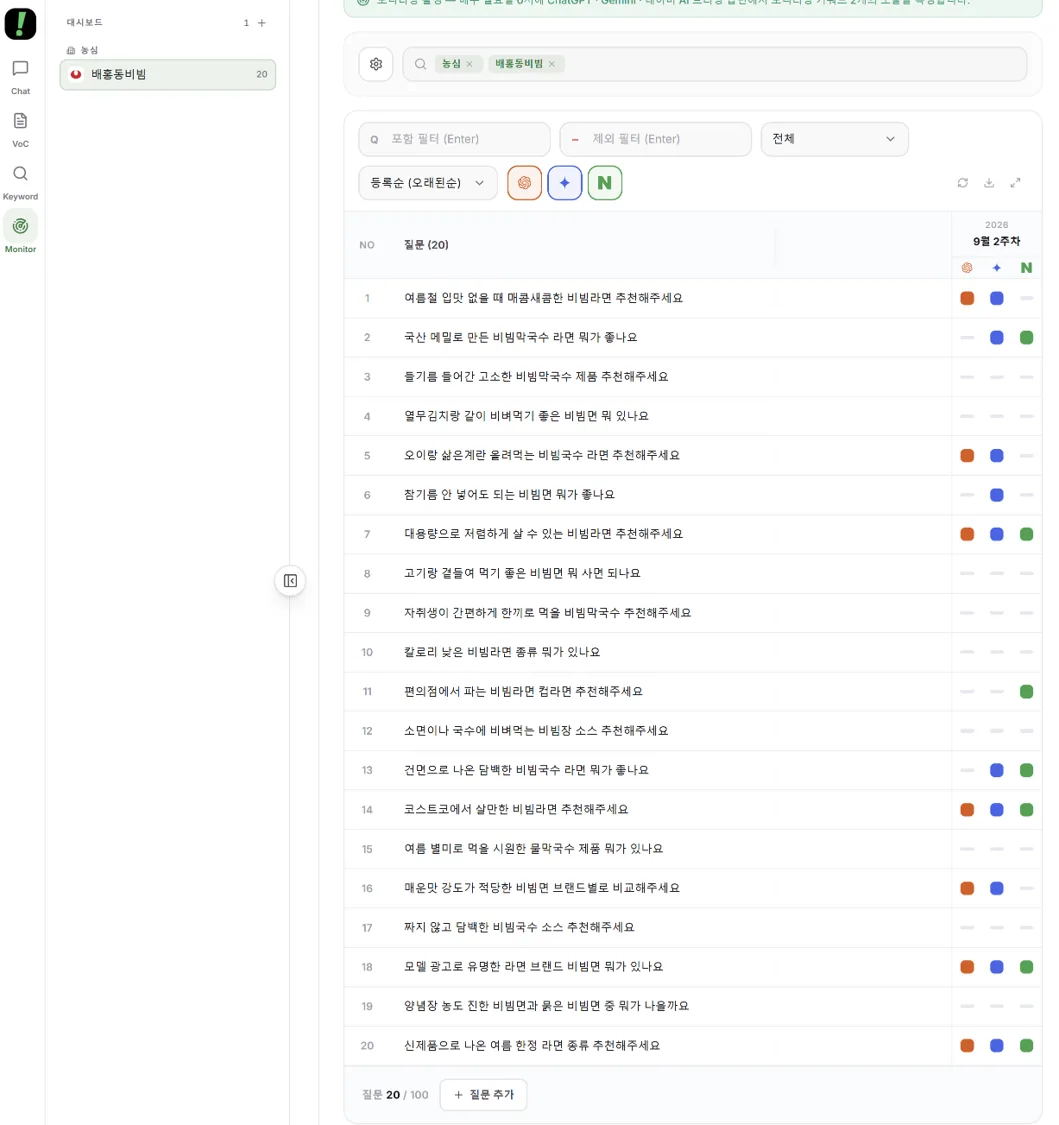Remove the 배홍동비빔 search tag

click(552, 64)
